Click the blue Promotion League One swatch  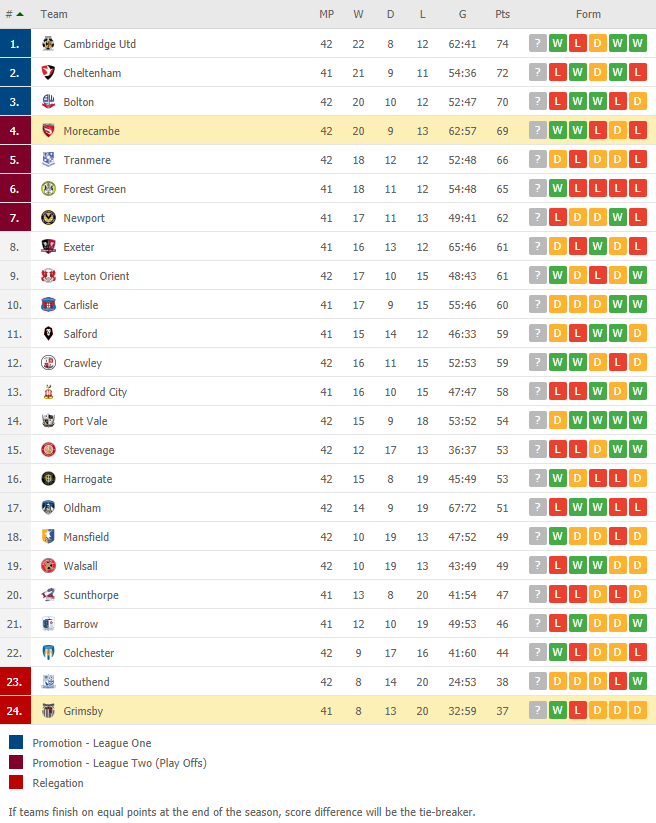click(x=16, y=742)
